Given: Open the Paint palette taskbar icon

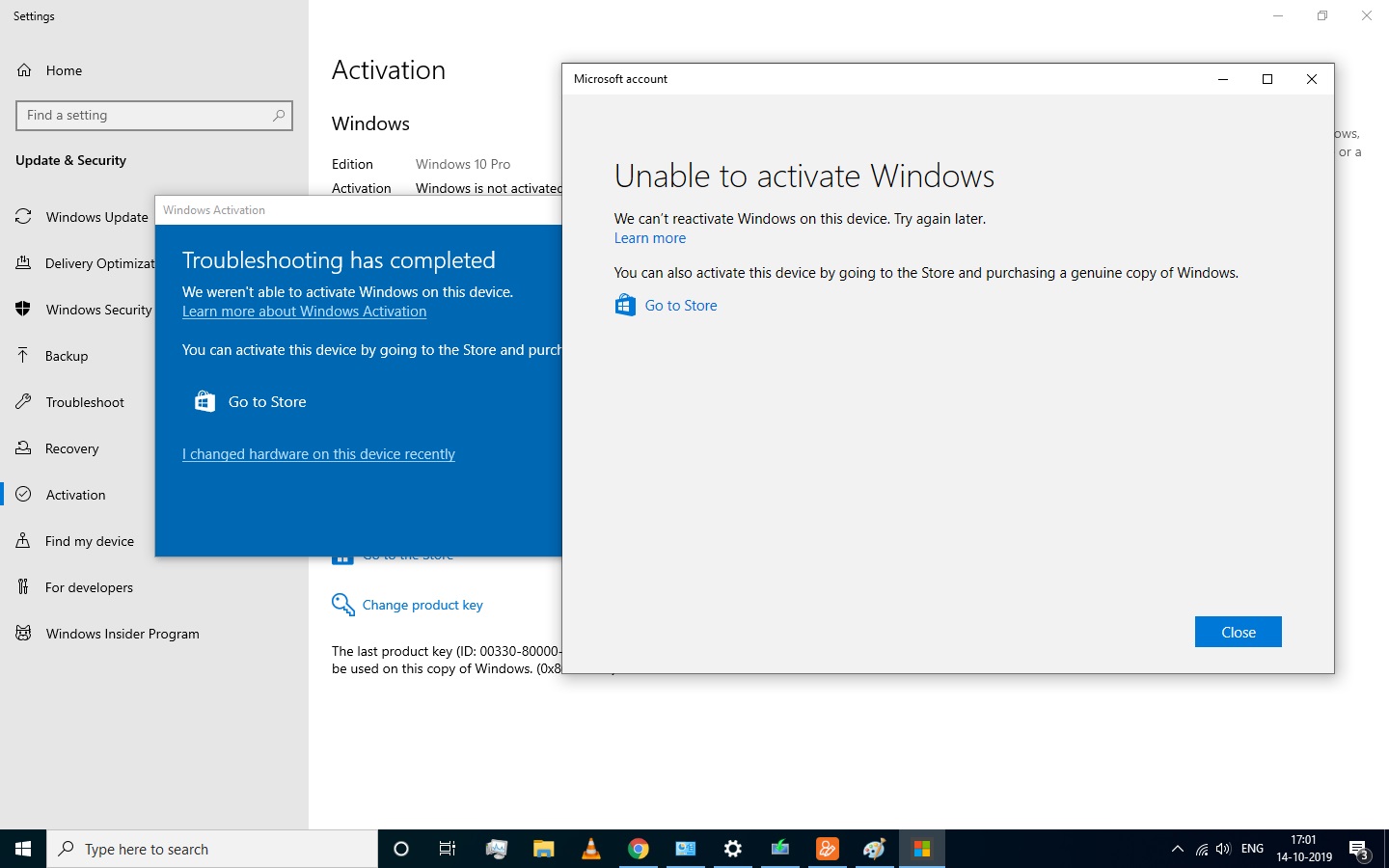Looking at the screenshot, I should pos(875,849).
